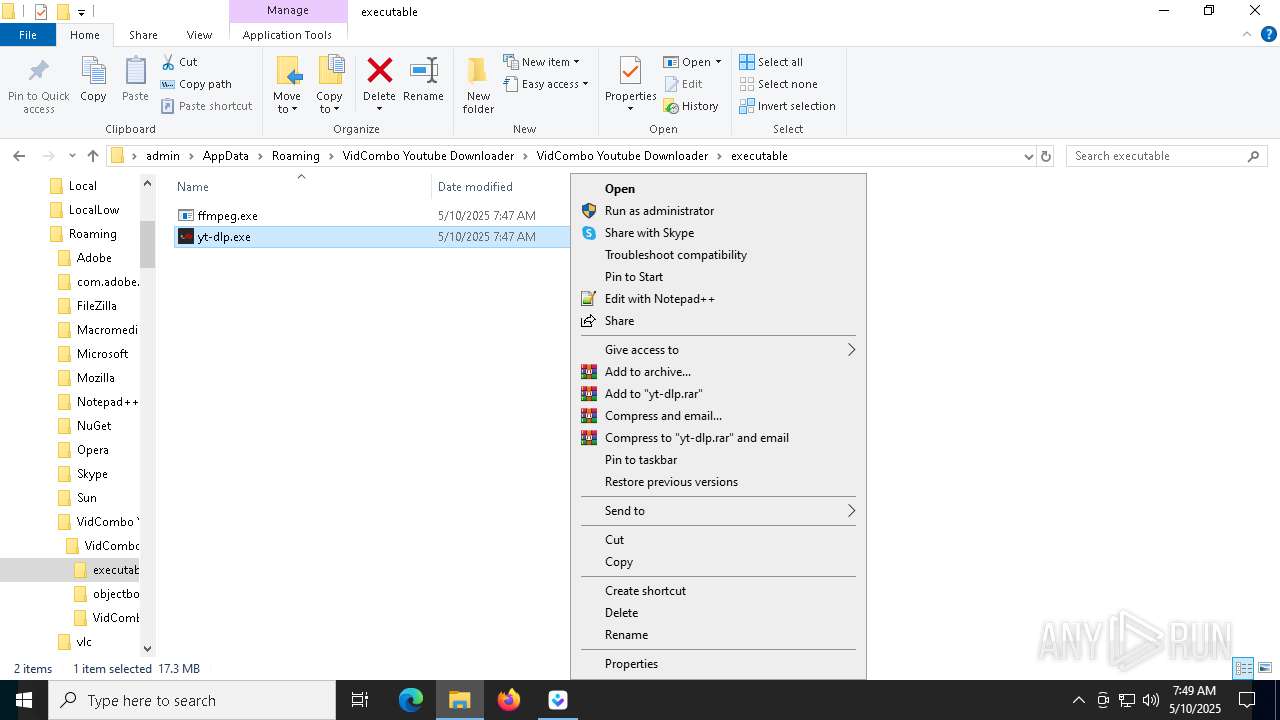Click Paste shortcut in the ribbon
Image resolution: width=1280 pixels, height=720 pixels.
tap(206, 106)
